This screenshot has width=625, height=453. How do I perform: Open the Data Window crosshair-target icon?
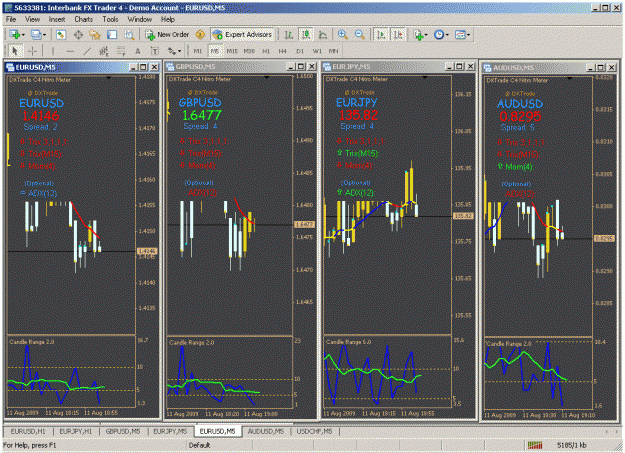(x=78, y=35)
